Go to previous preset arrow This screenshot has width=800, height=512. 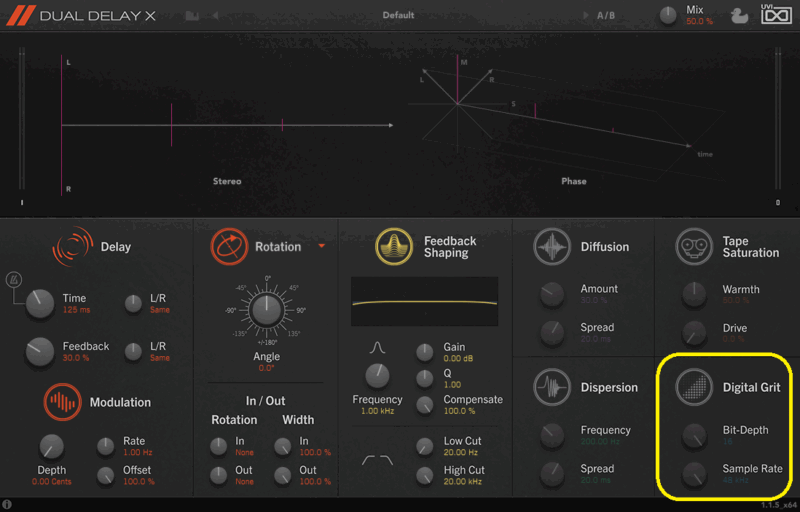point(215,16)
